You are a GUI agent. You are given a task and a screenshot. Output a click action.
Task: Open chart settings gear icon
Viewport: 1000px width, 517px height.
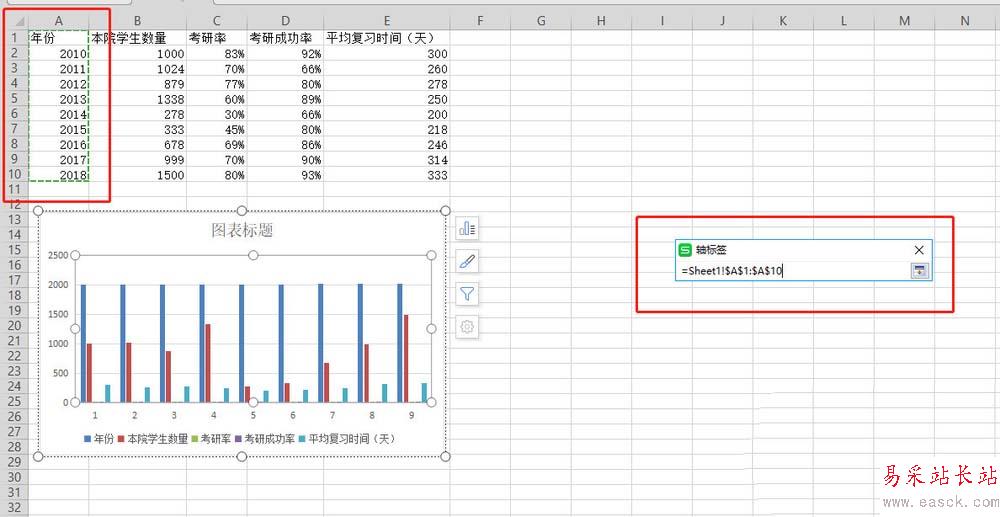[x=467, y=326]
